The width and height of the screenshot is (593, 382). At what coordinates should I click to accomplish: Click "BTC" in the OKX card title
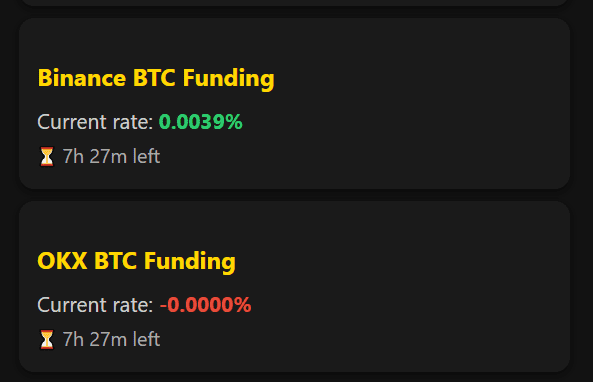115,261
